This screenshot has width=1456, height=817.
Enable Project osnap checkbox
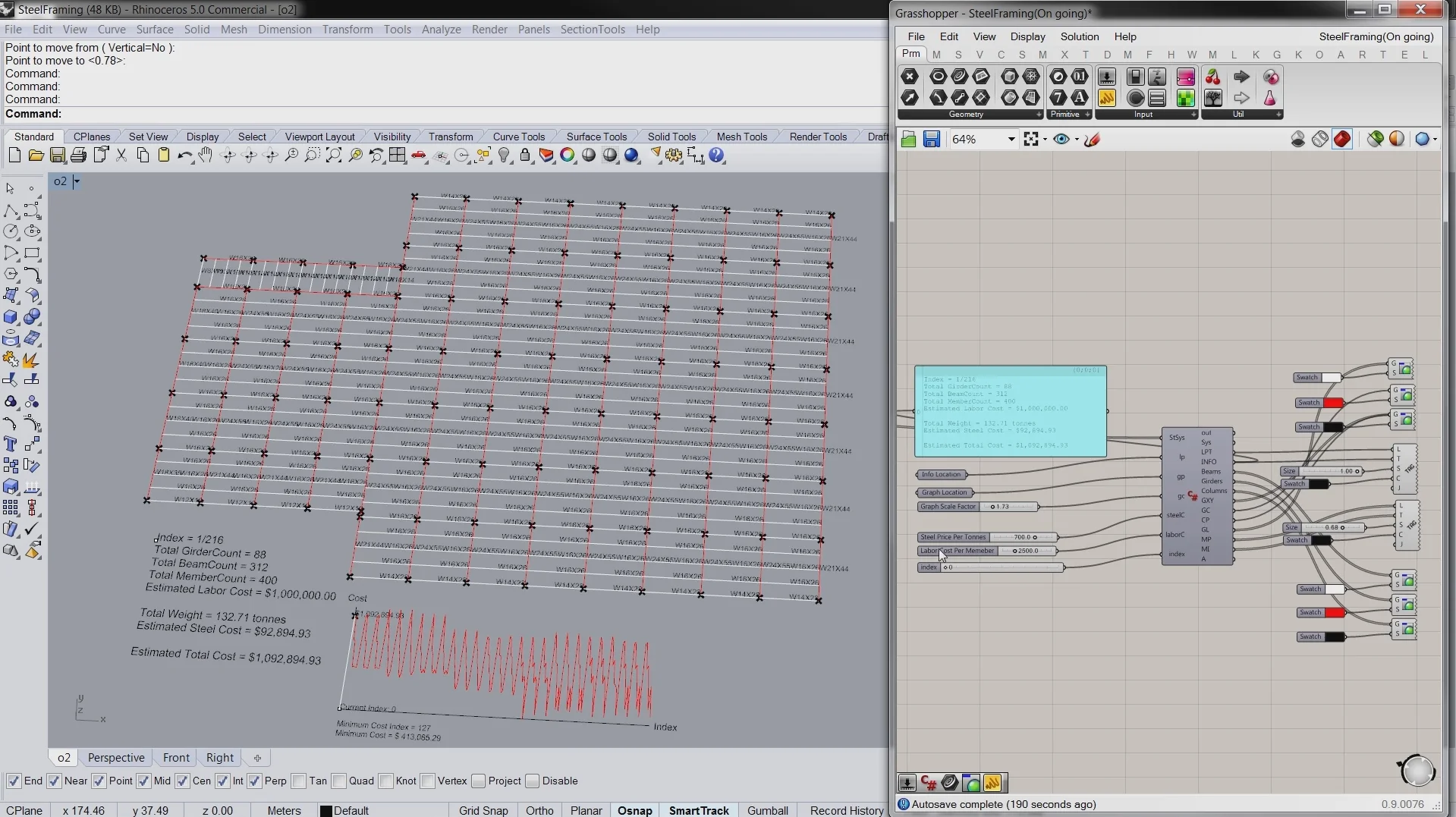(478, 781)
